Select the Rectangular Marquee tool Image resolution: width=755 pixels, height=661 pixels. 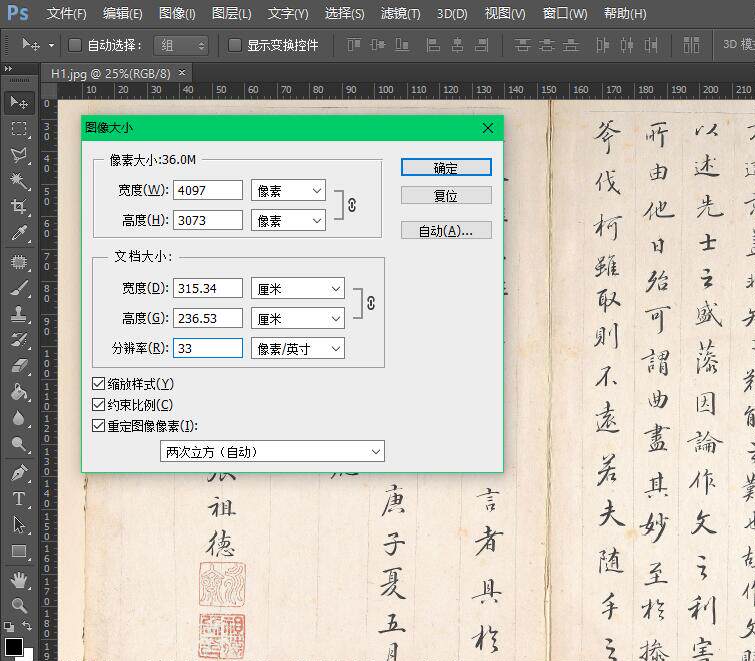19,129
